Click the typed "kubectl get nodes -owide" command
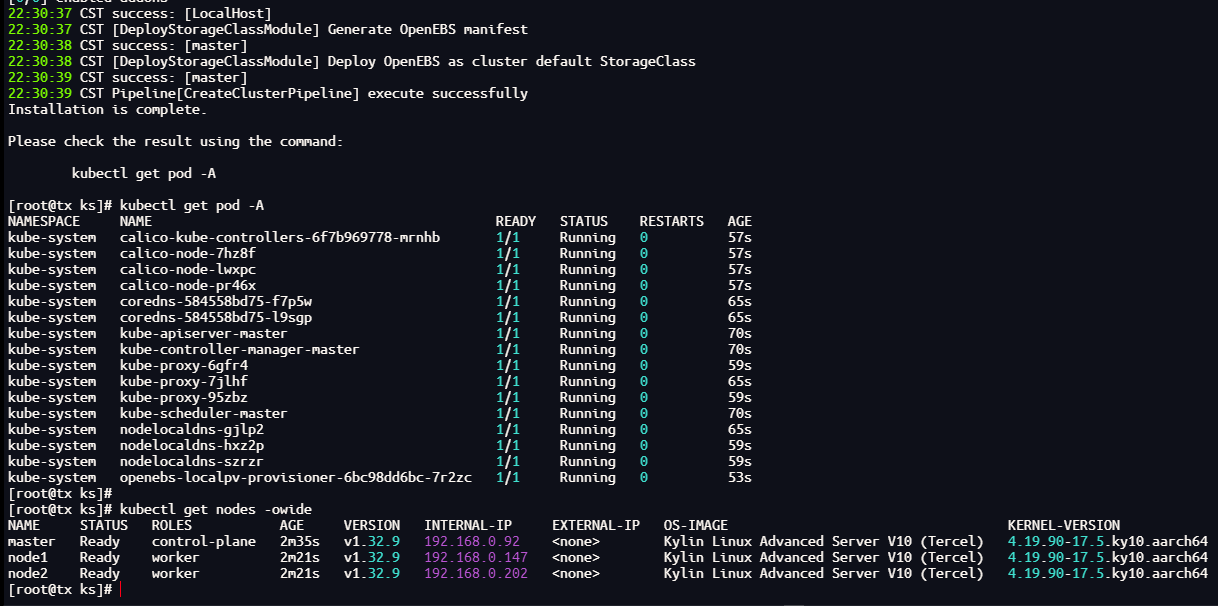1218x606 pixels. [215, 510]
